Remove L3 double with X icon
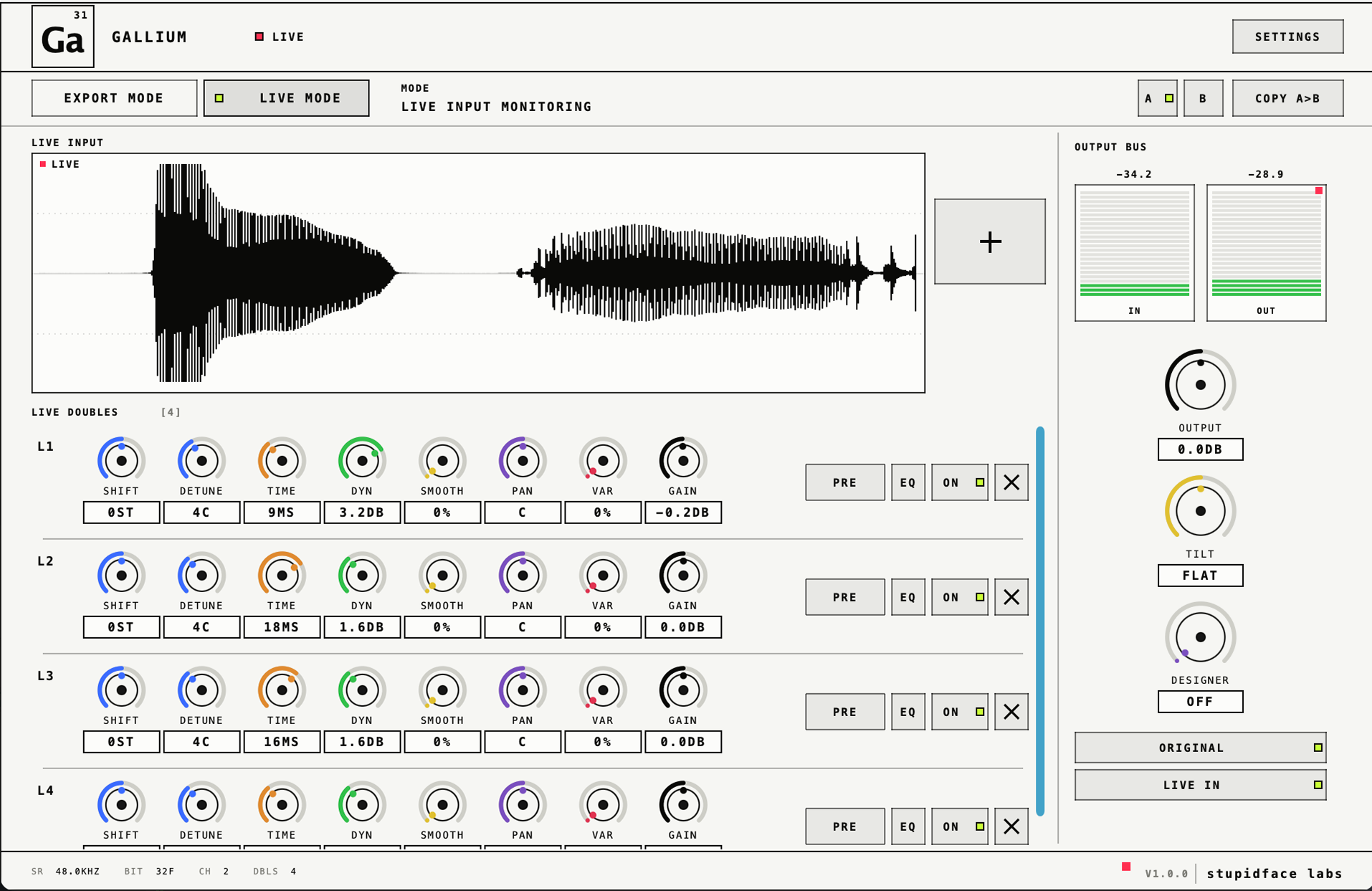Screen dimensions: 1372x891 click(x=1011, y=712)
